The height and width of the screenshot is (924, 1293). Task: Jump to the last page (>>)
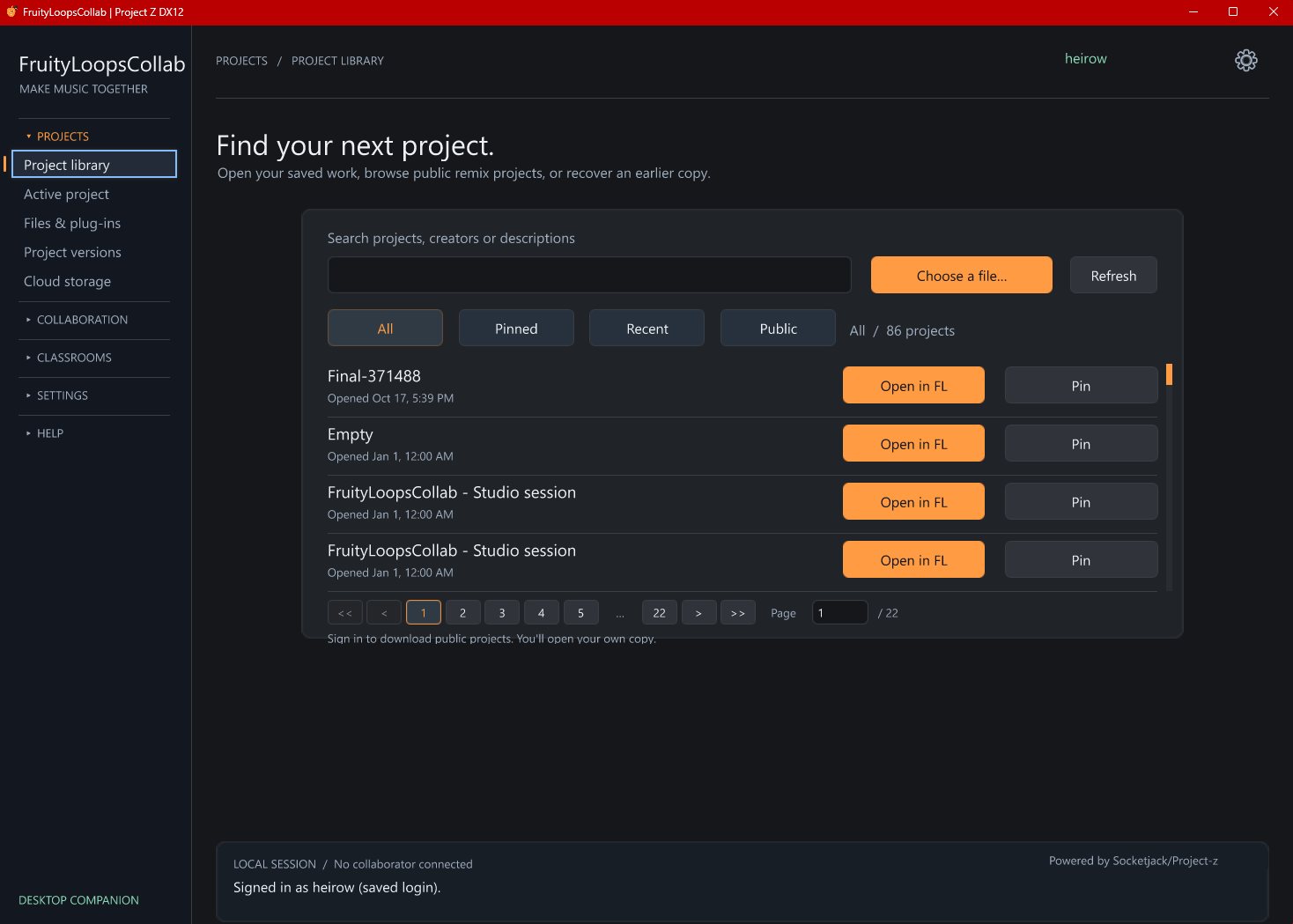click(738, 613)
